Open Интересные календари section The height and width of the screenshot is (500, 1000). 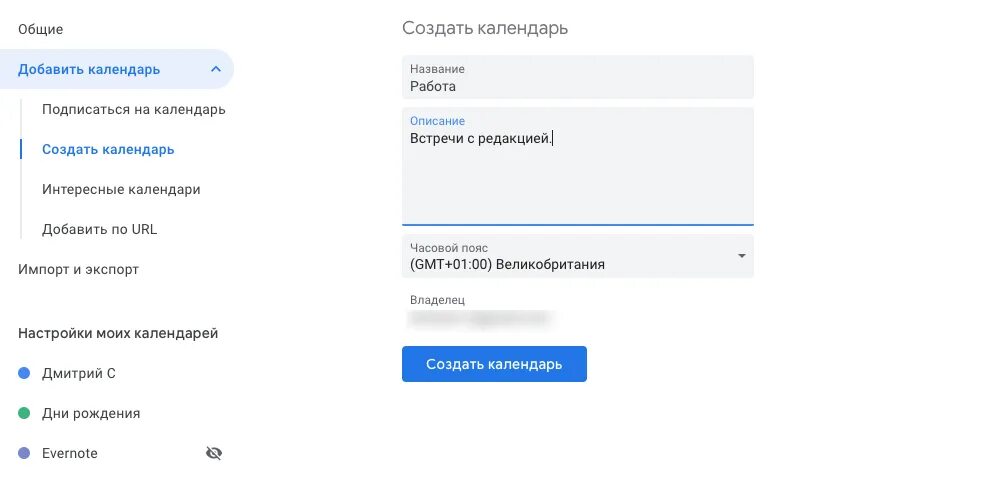click(121, 189)
